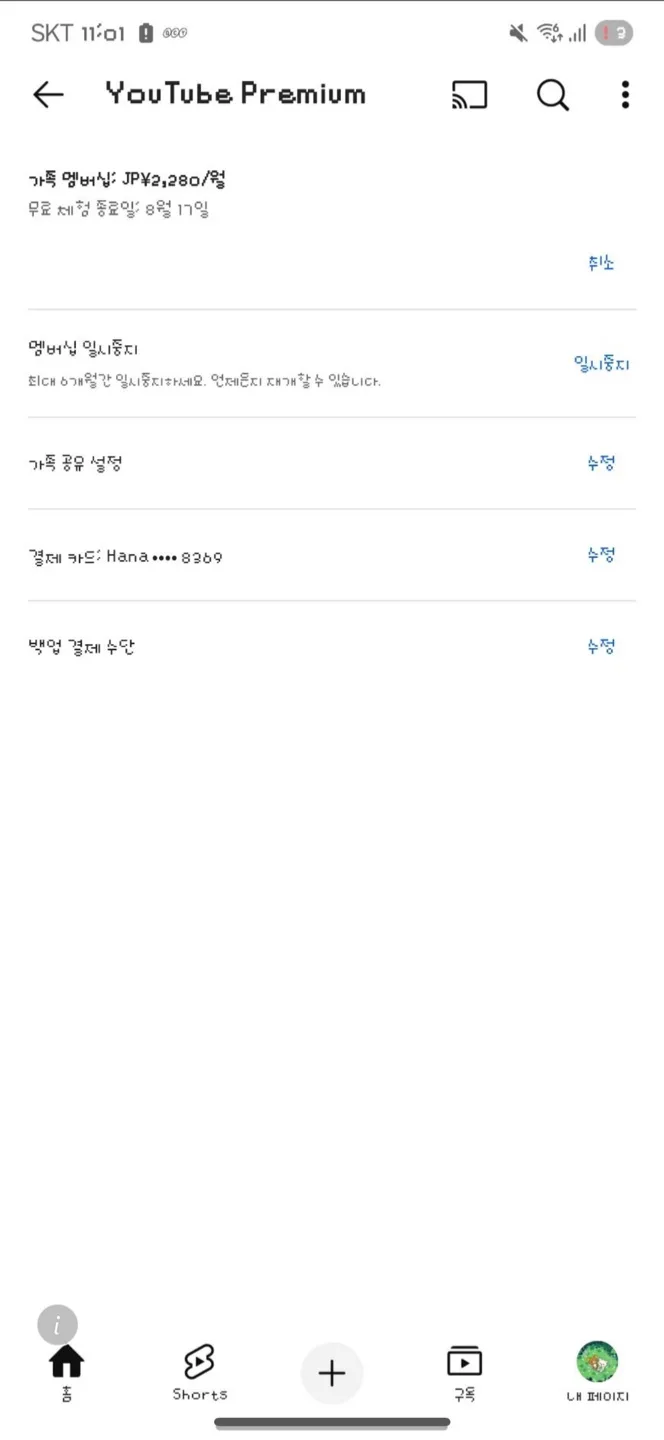Edit 가족 공유 설정 via 수정
Screen dimensions: 664x1440
[601, 463]
